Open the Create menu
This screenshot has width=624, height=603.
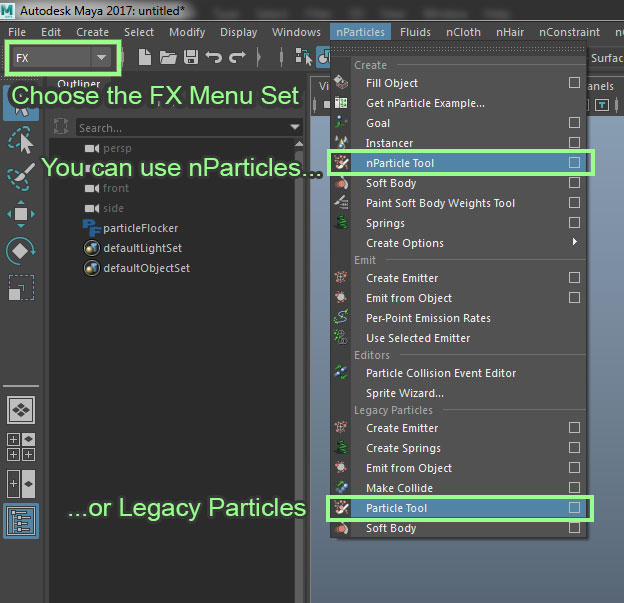click(x=92, y=32)
